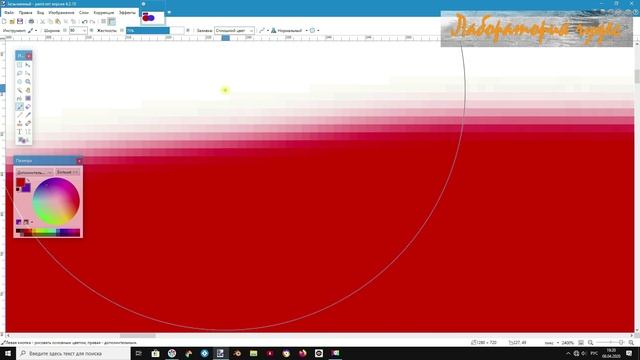This screenshot has width=640, height=360.
Task: Increase brush width with plus button
Action: pyautogui.click(x=91, y=30)
